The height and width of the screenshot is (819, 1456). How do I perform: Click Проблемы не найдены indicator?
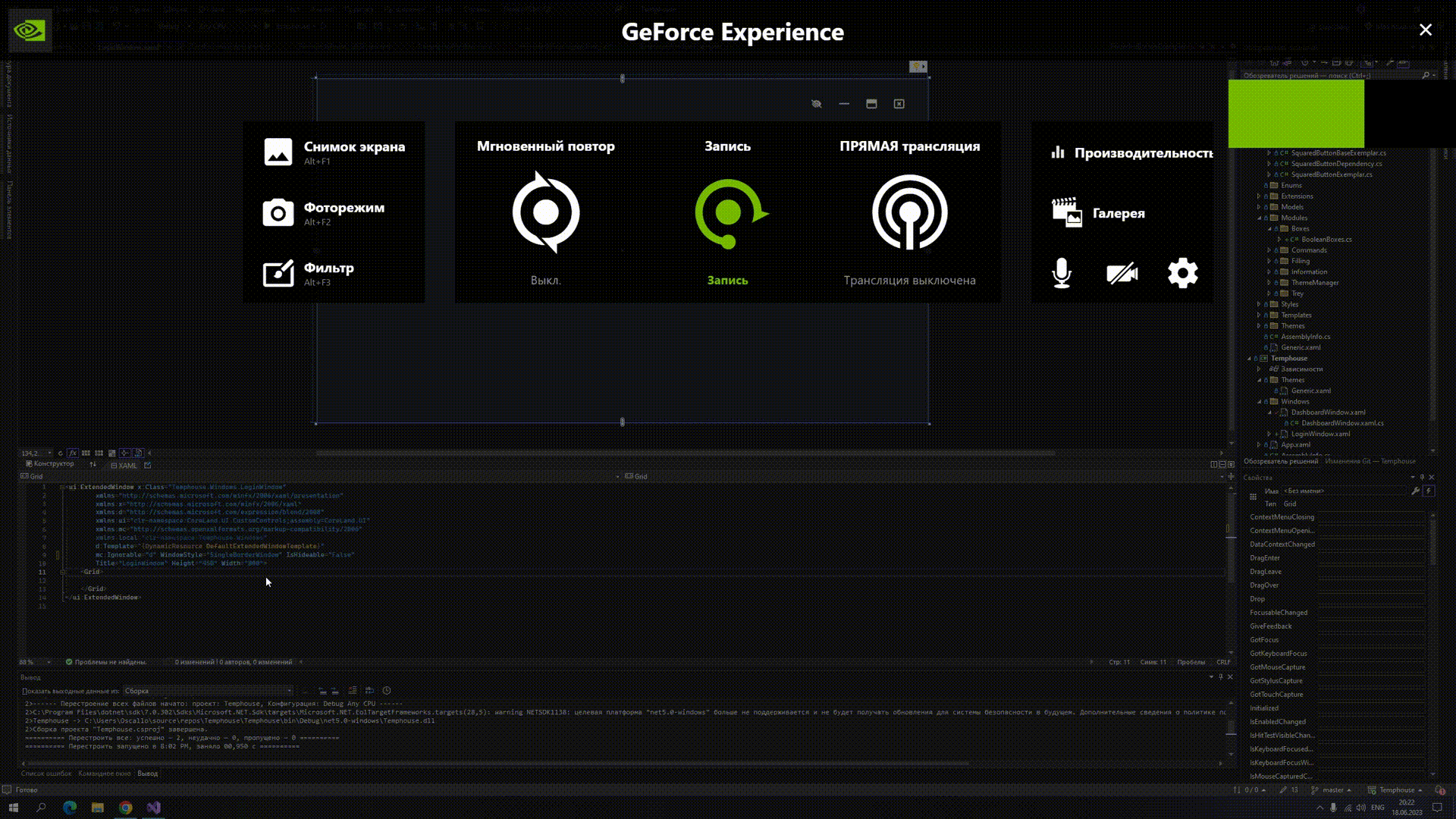pyautogui.click(x=105, y=662)
